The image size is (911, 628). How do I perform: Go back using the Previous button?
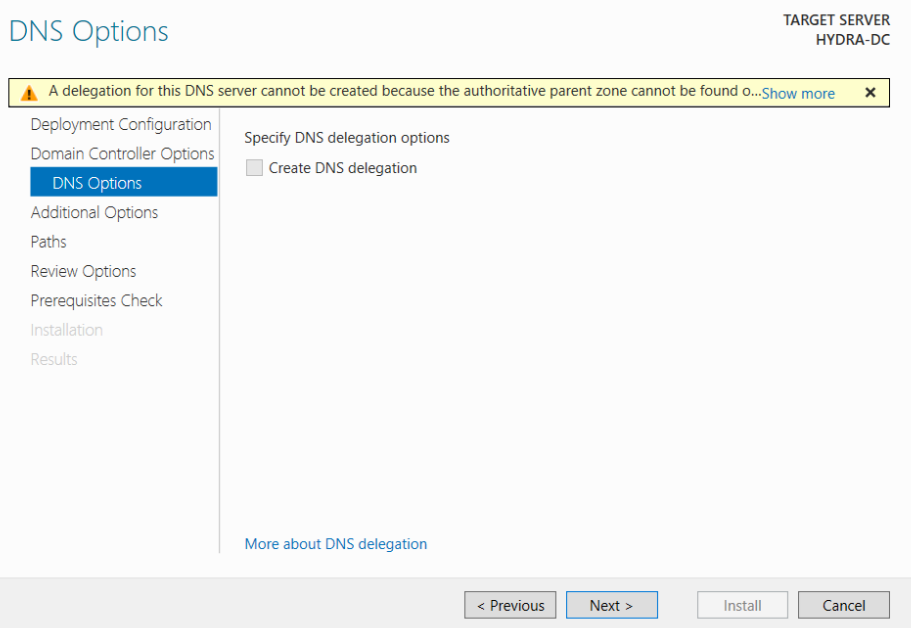510,604
